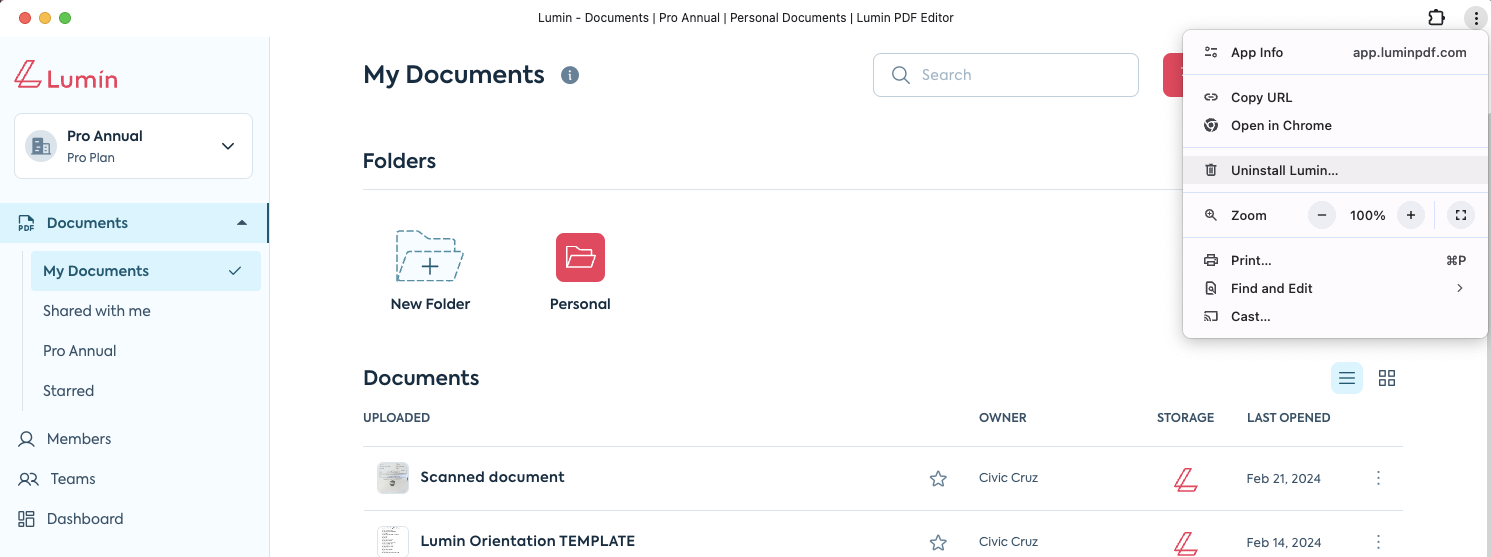1491x557 pixels.
Task: Open the Scanned document title
Action: pyautogui.click(x=493, y=477)
